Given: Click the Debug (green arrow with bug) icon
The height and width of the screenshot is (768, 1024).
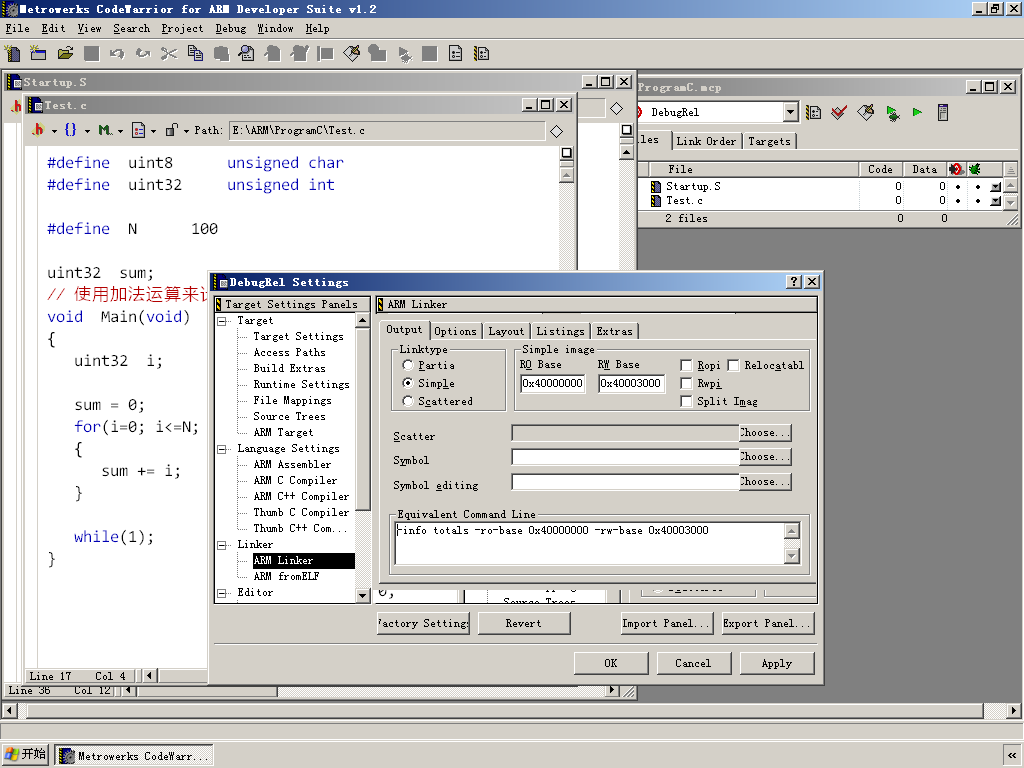Looking at the screenshot, I should click(x=892, y=112).
